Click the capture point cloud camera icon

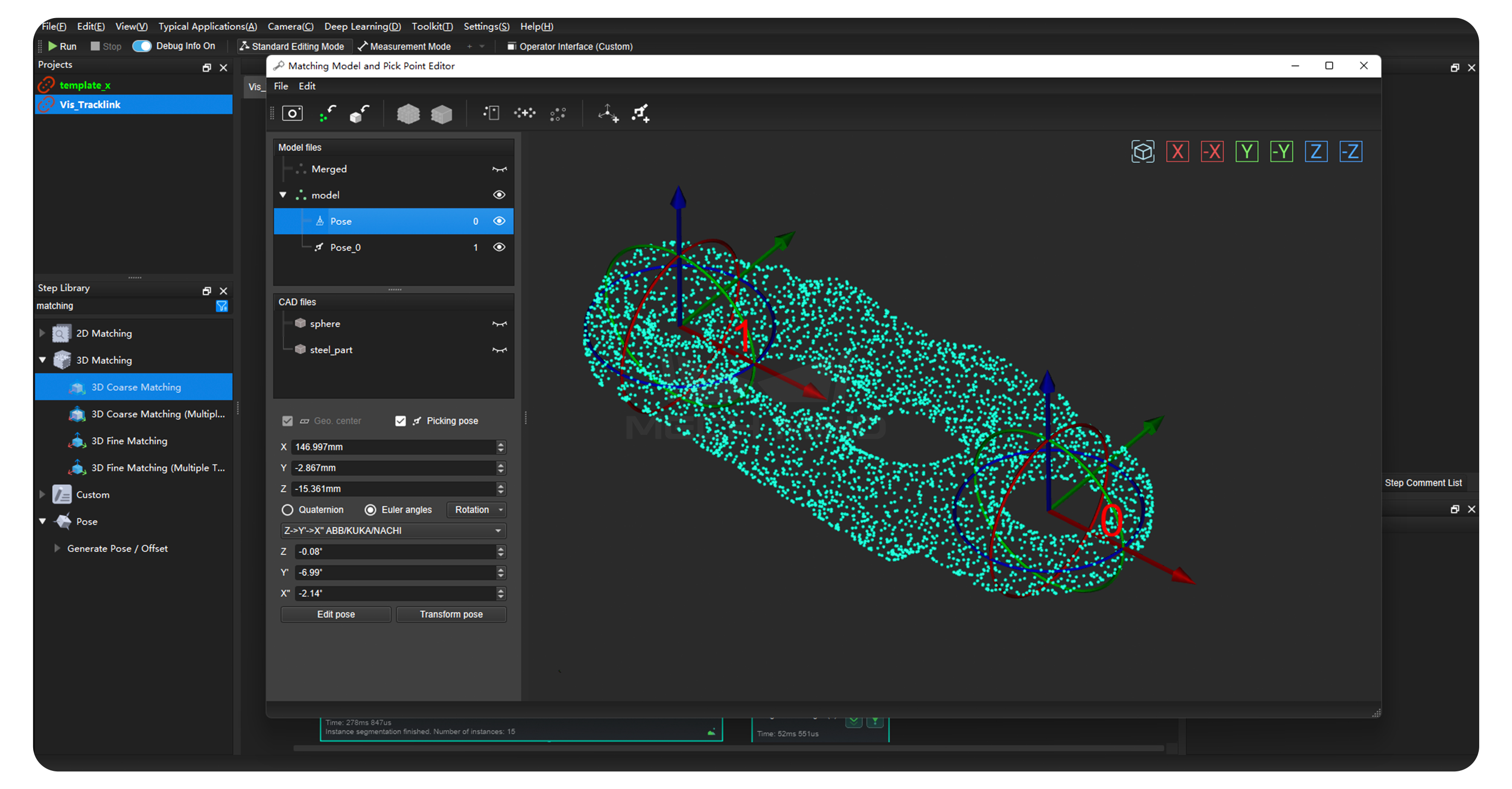[292, 113]
